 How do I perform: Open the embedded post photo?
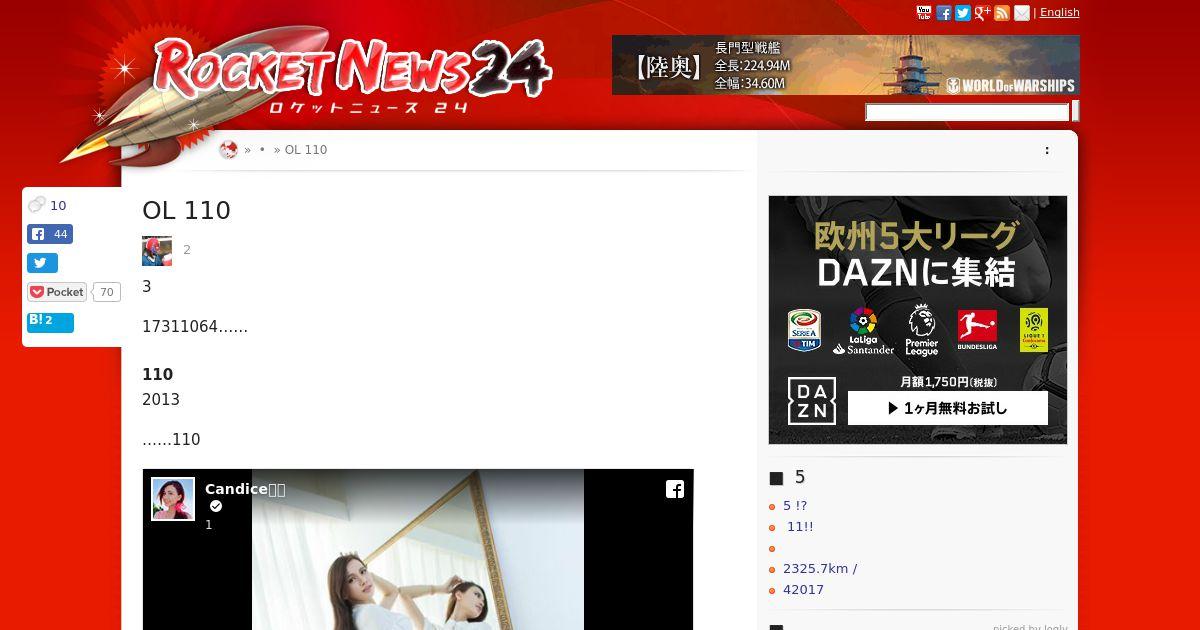point(418,549)
